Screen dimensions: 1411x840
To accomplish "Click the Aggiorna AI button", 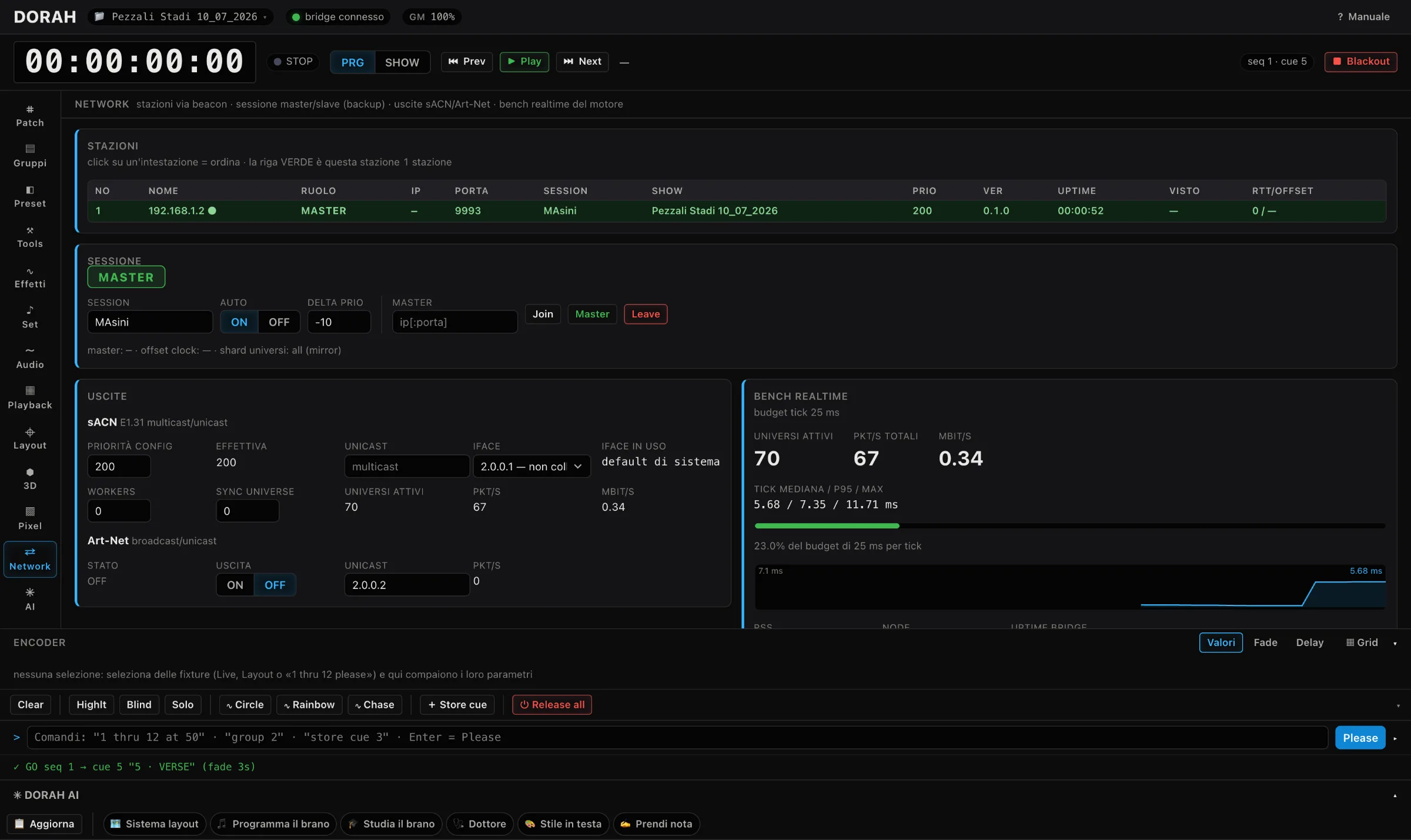I will click(44, 824).
